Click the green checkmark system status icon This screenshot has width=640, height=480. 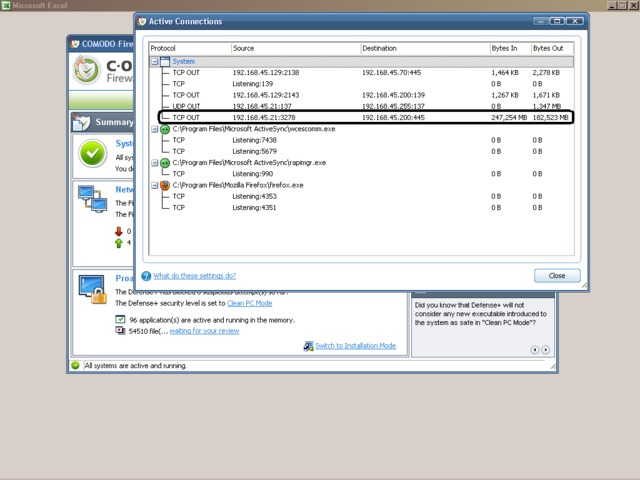click(93, 153)
